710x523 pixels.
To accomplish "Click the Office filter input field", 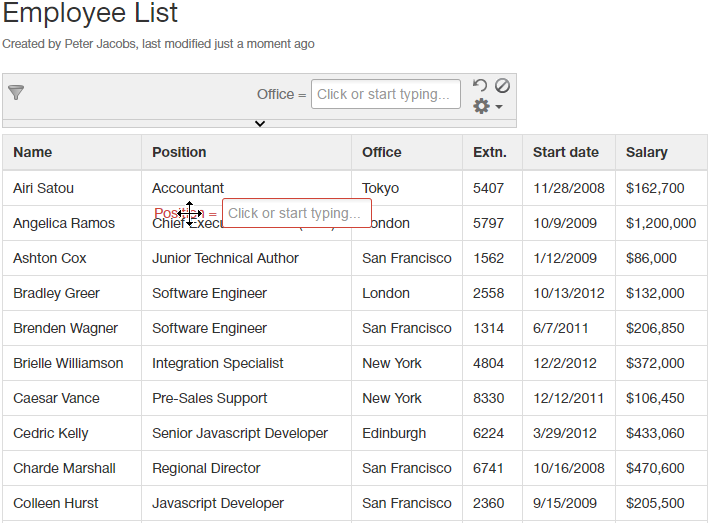I will pos(385,94).
